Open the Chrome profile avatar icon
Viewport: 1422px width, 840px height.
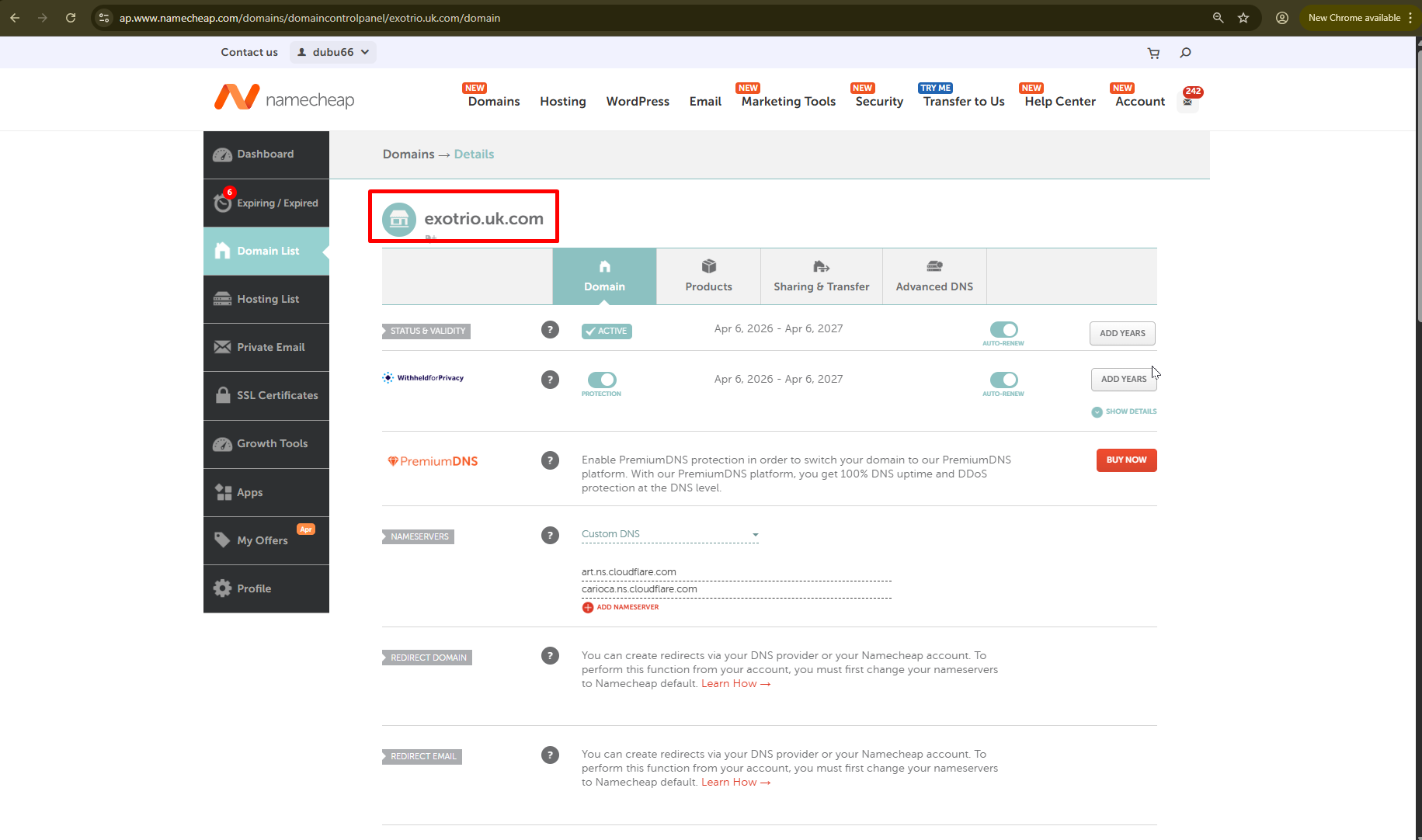coord(1282,18)
